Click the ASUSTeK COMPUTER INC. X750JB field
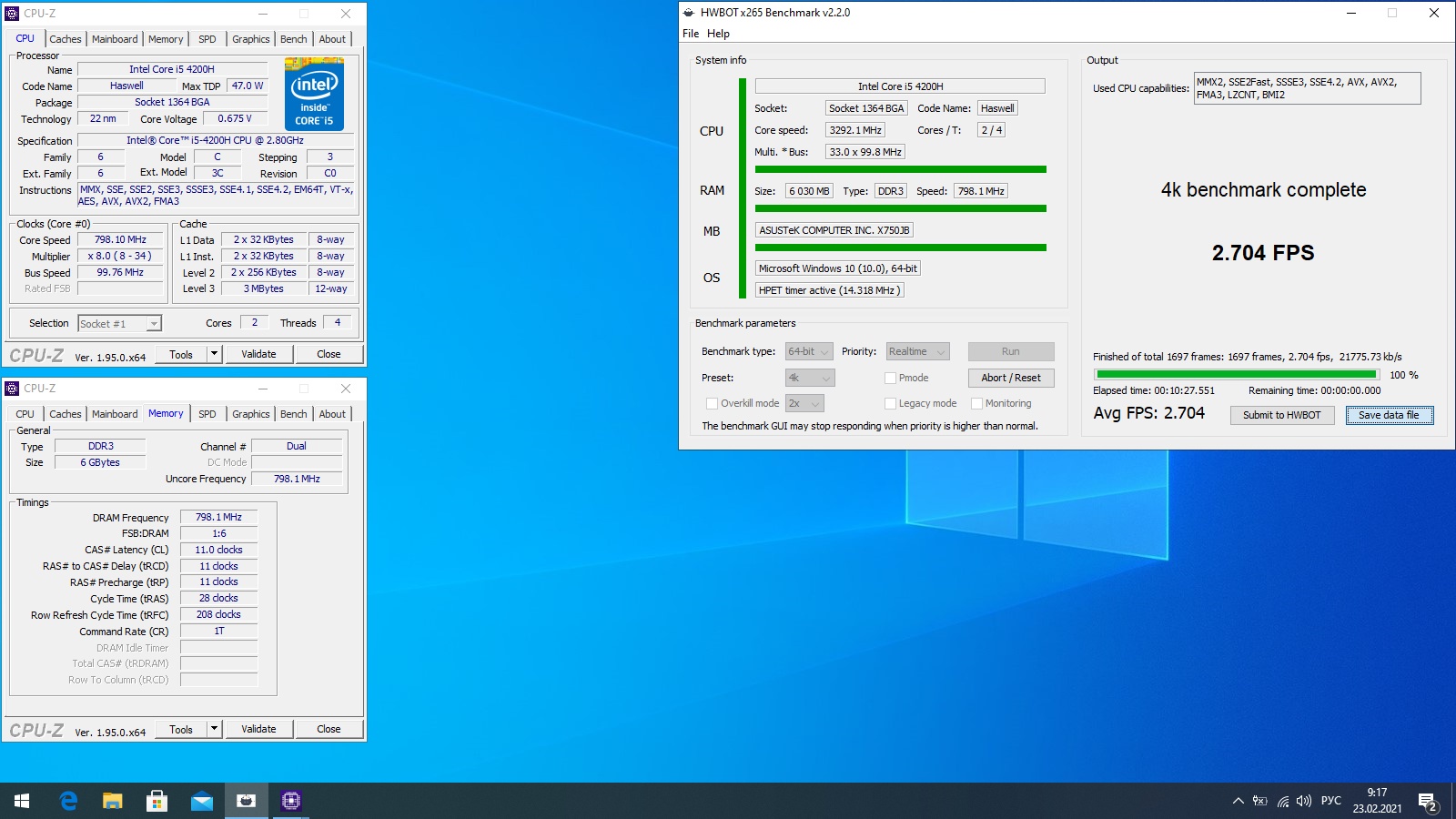The image size is (1456, 819). (834, 230)
